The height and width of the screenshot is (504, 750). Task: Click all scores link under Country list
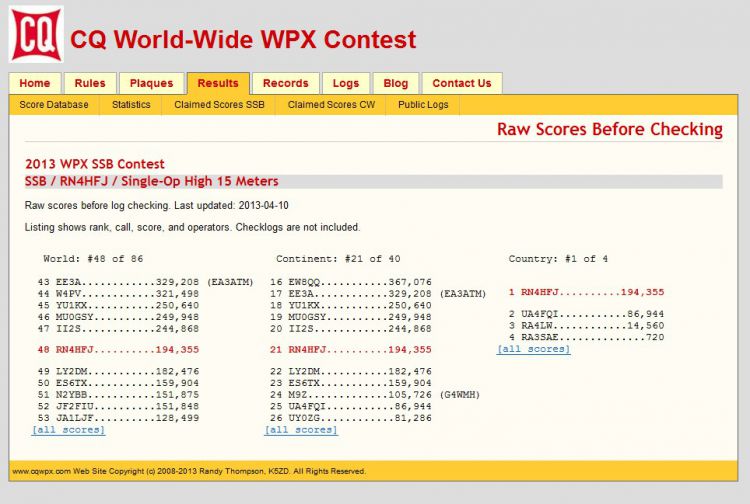(x=534, y=349)
